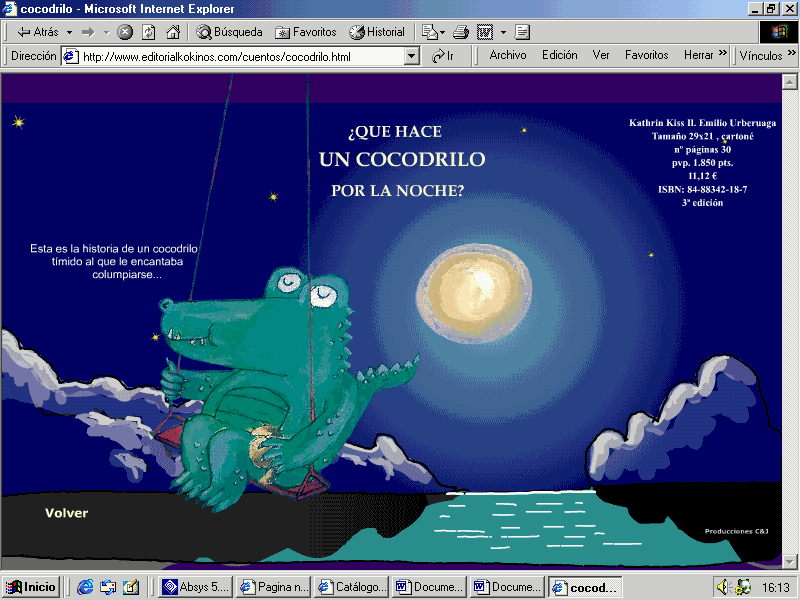Click the Discuss toolbar icon
The width and height of the screenshot is (800, 600).
(x=522, y=32)
